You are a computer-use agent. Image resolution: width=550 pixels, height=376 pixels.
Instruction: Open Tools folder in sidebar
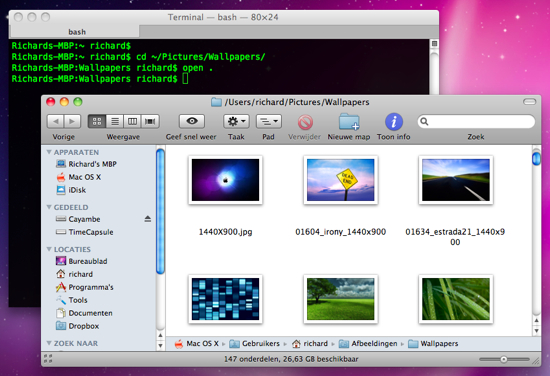click(x=72, y=300)
